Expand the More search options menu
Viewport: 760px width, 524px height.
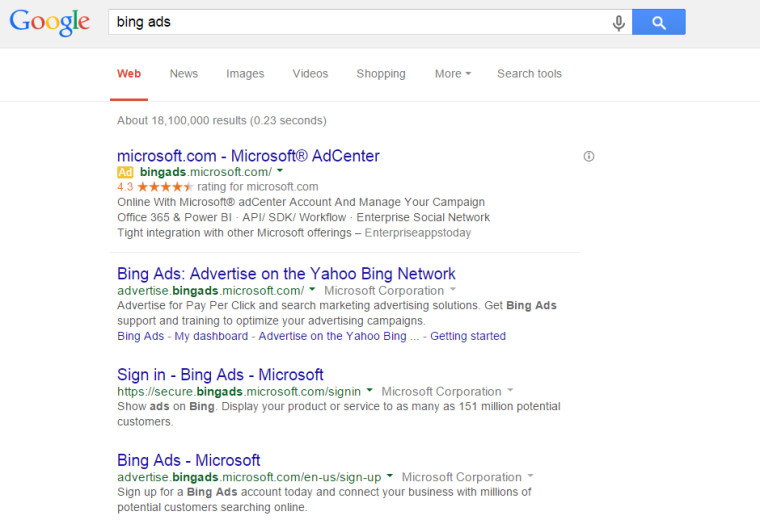point(452,74)
